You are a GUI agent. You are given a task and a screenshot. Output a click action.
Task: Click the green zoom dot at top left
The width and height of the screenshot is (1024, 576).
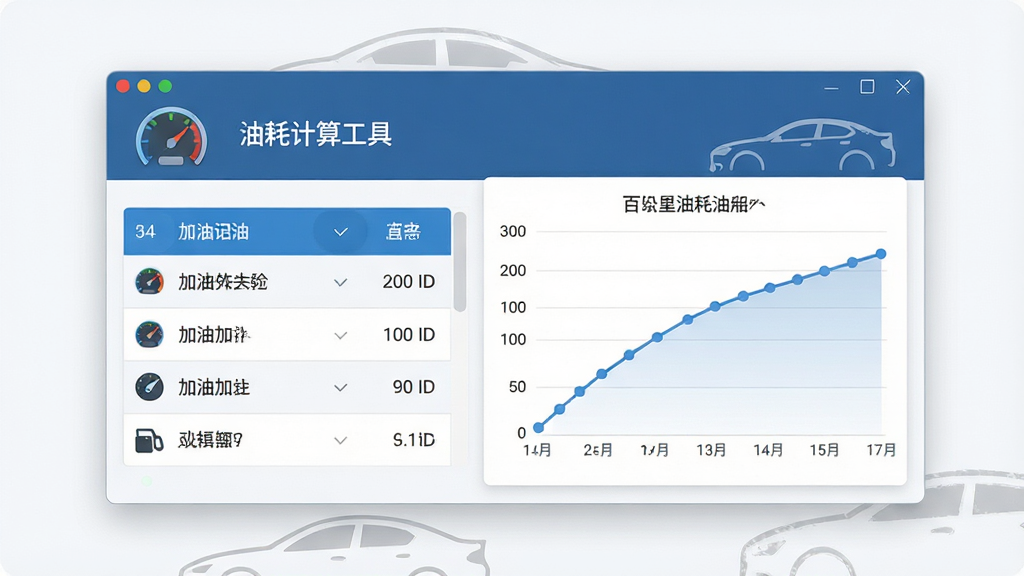coord(165,86)
